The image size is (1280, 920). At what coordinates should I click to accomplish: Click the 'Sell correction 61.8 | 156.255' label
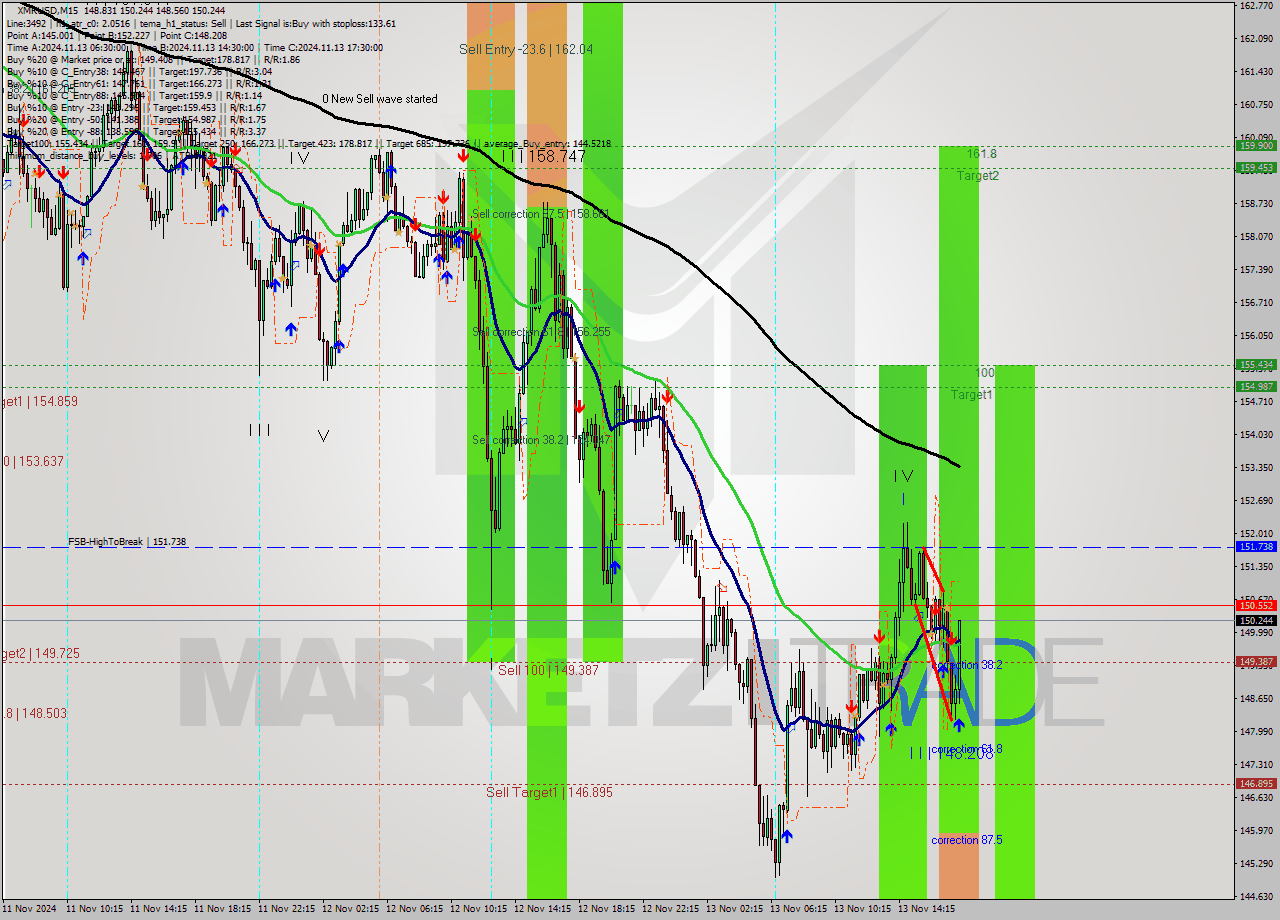pos(541,332)
